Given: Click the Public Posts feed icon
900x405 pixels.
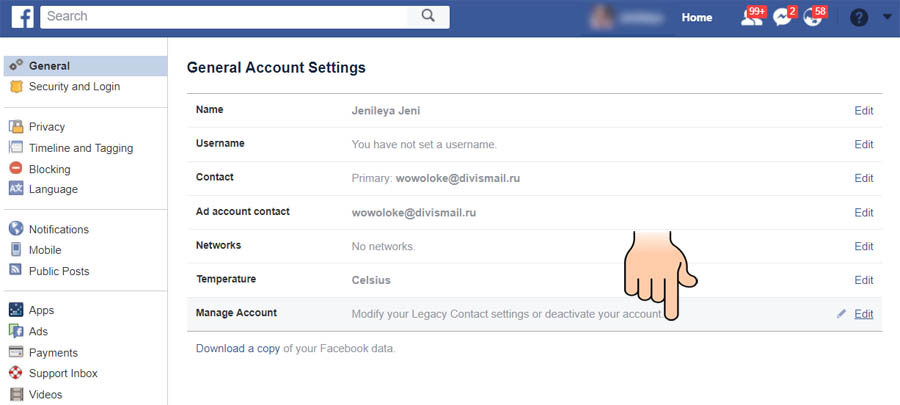Looking at the screenshot, I should coord(16,270).
